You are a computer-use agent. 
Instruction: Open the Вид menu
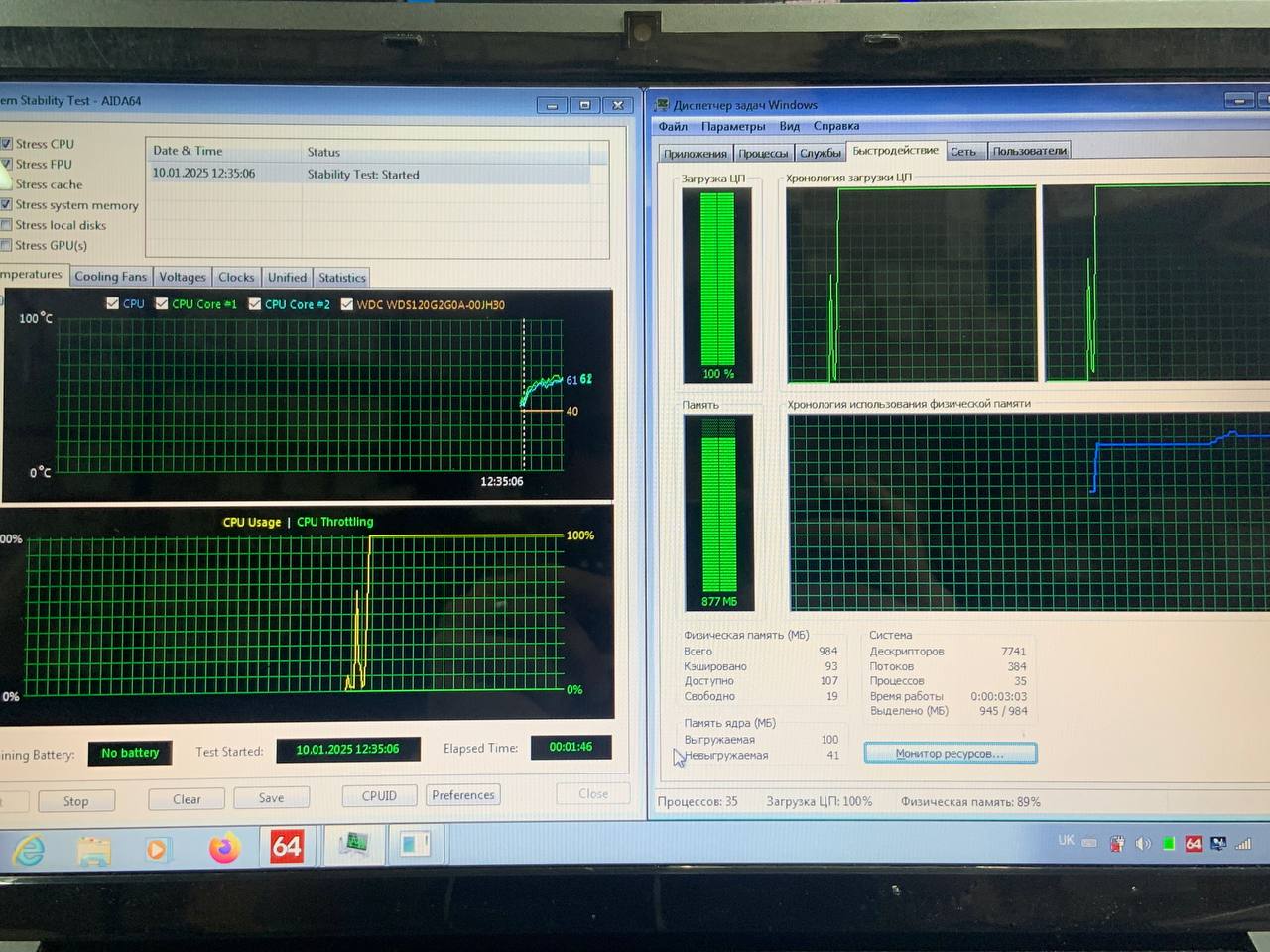pos(789,126)
